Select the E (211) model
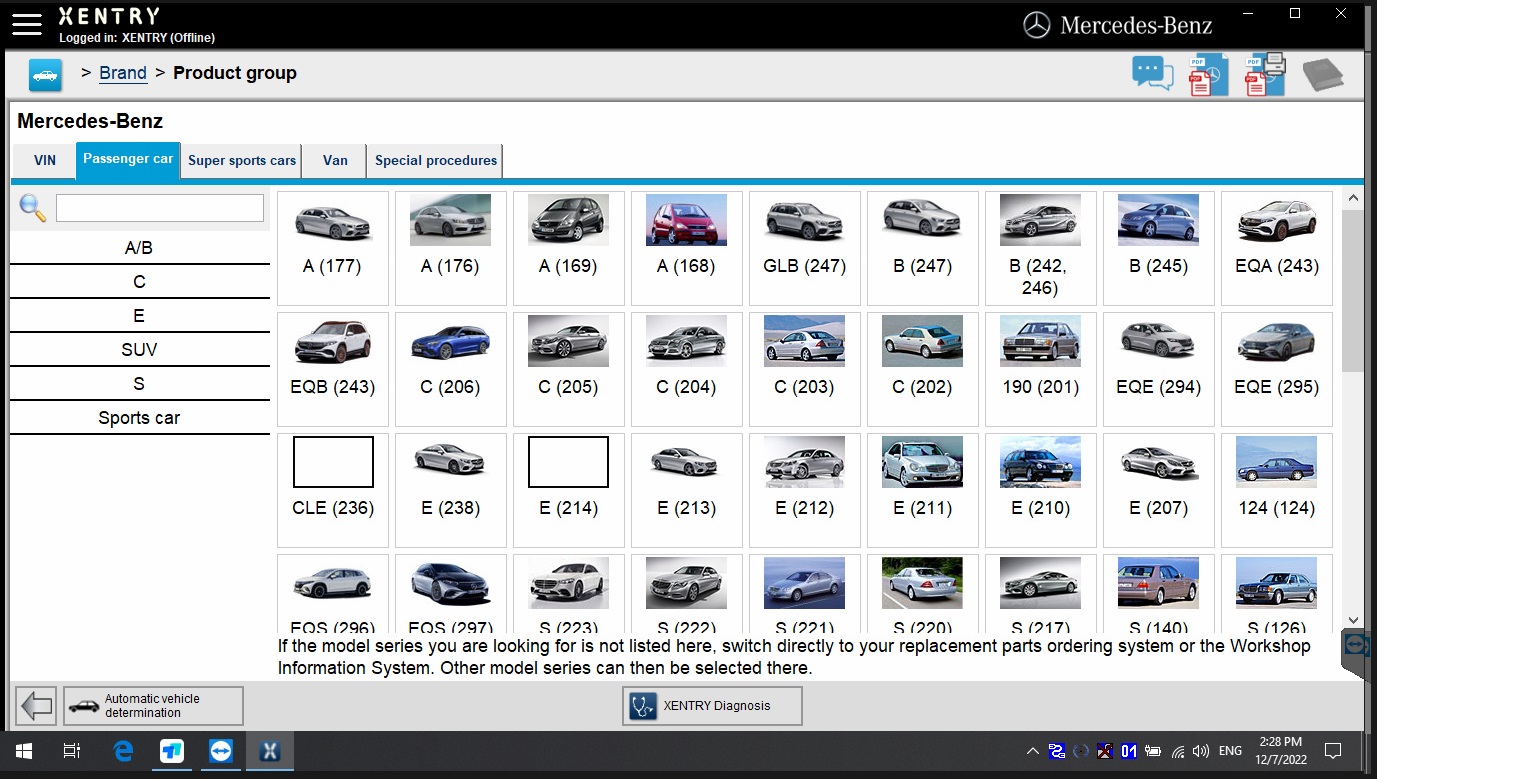Viewport: 1527px width, 779px height. [x=923, y=490]
